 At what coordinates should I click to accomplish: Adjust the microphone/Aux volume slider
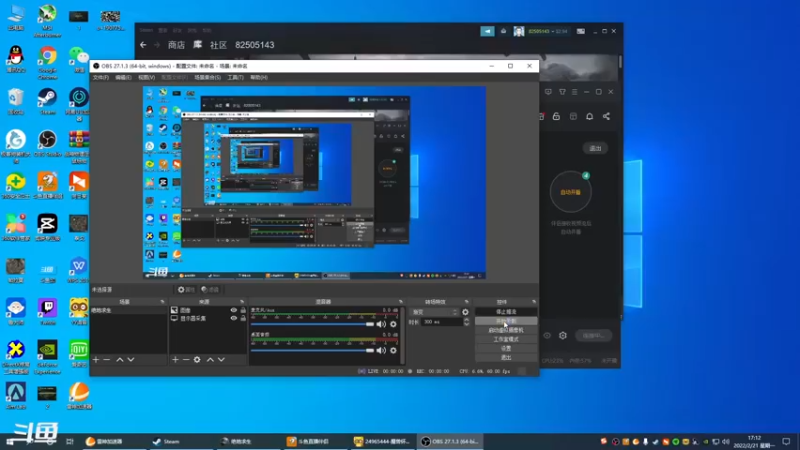click(312, 324)
